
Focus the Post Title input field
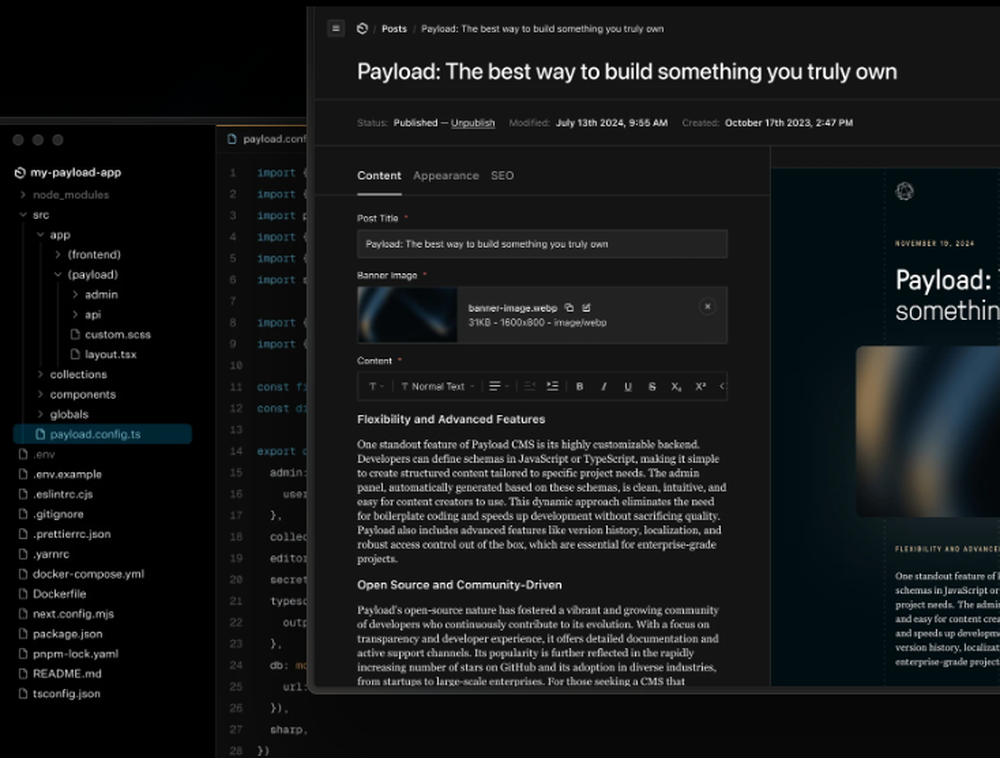coord(542,244)
